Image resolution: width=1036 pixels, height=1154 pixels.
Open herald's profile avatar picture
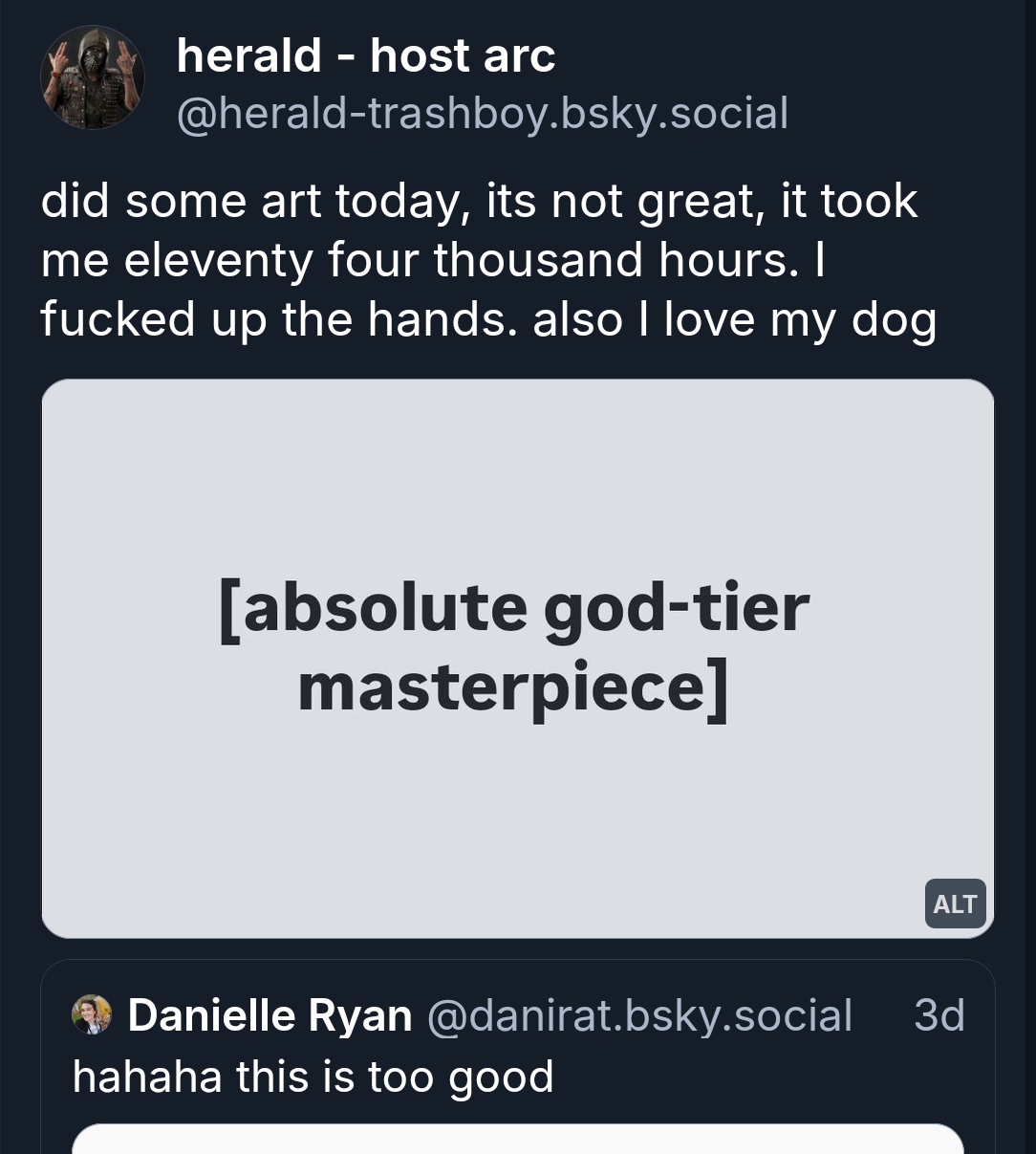(x=93, y=77)
